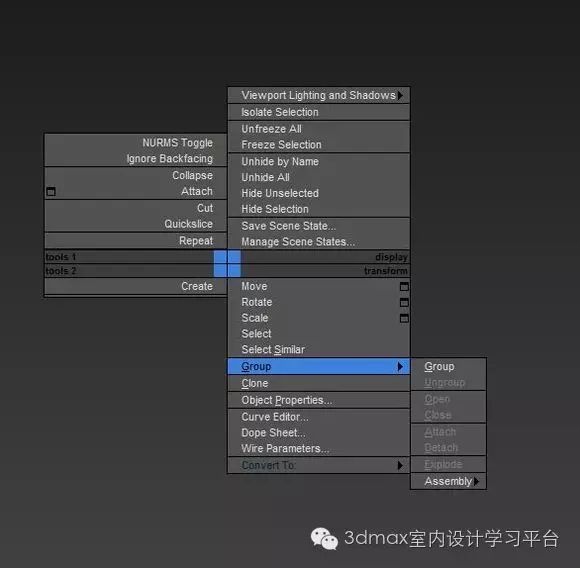Screen dimensions: 580x568
Task: Click Close in the Group submenu
Action: [448, 415]
